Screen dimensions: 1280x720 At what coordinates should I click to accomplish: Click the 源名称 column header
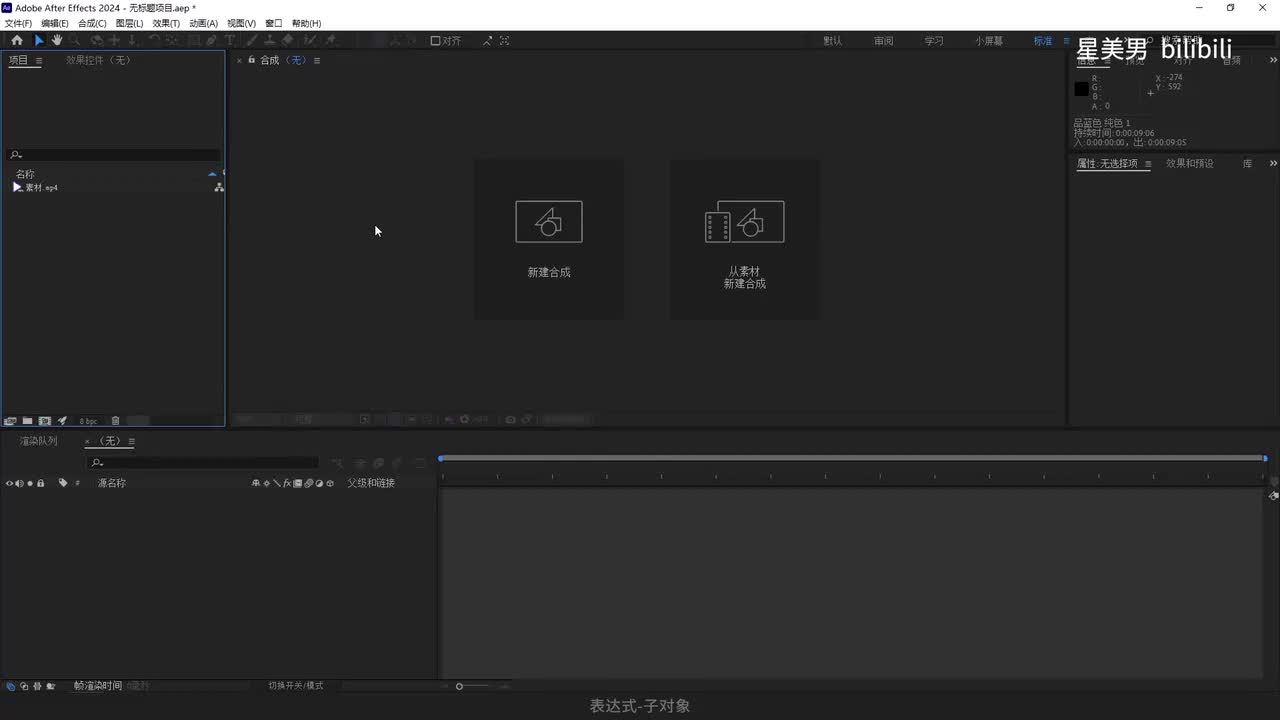point(112,483)
